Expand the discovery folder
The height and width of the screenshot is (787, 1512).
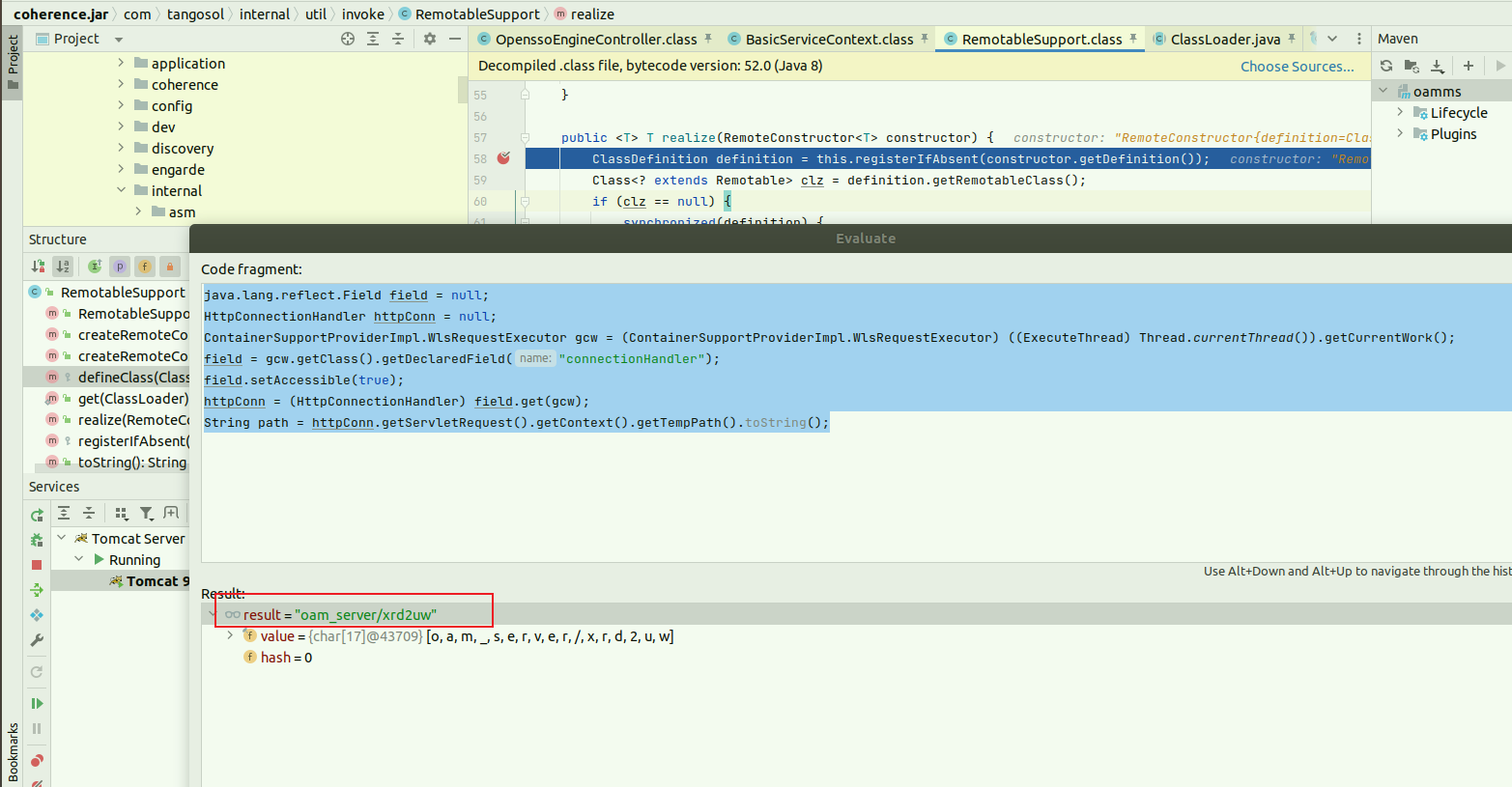tap(121, 148)
